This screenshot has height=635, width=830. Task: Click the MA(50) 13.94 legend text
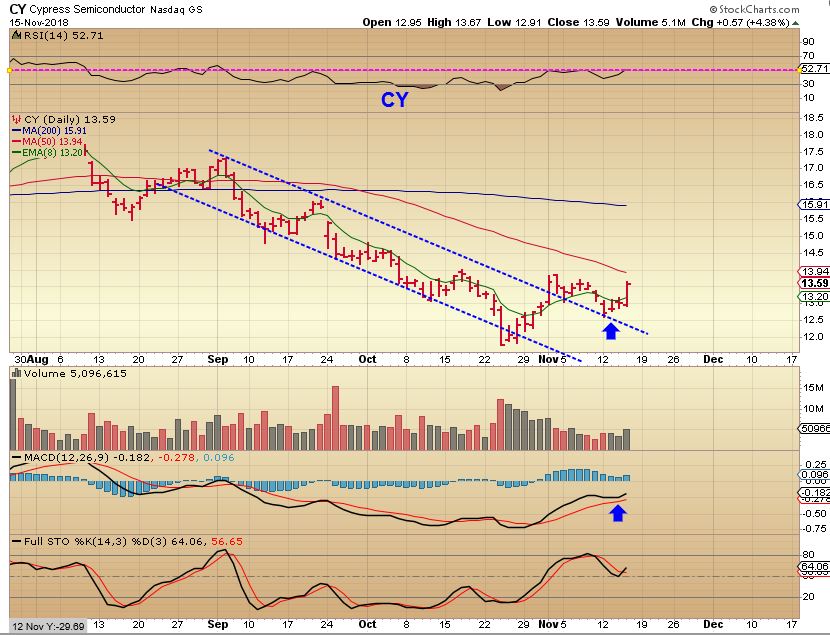(52, 141)
